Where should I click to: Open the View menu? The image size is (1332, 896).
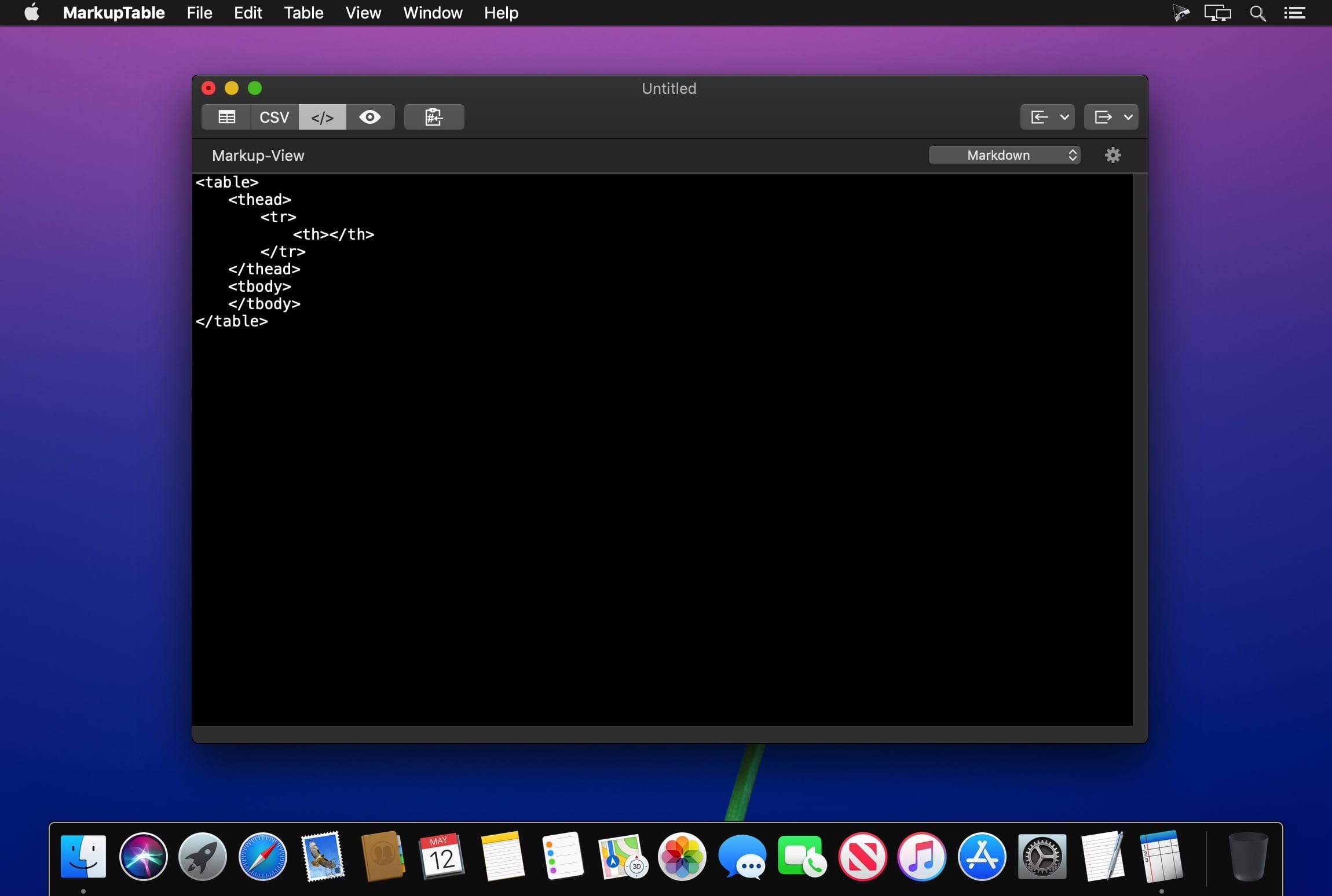363,13
